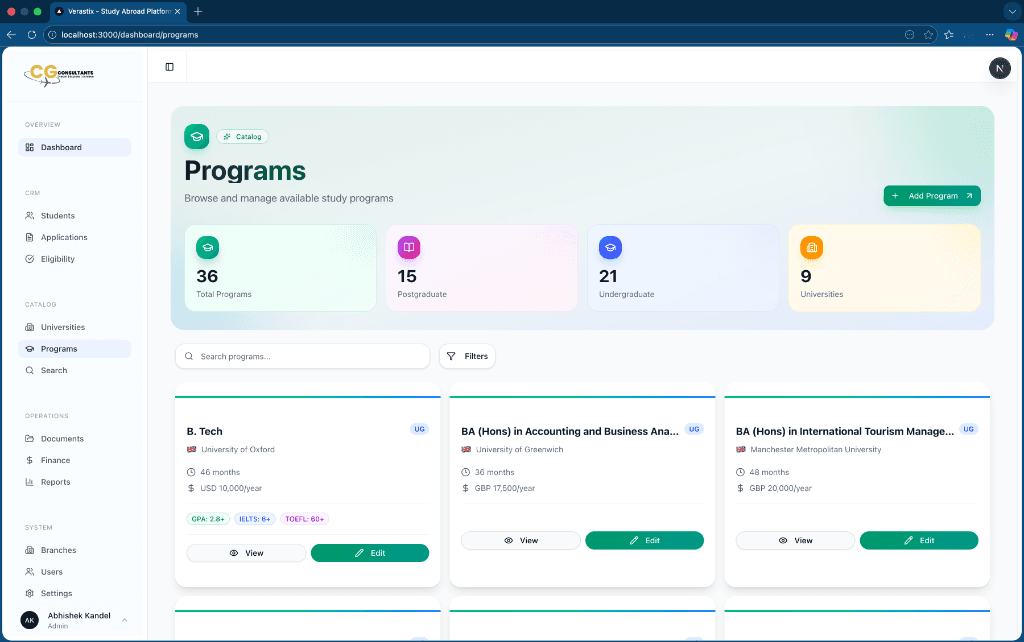This screenshot has height=642, width=1024.
Task: Click the CG Consultants logo
Action: click(x=60, y=74)
